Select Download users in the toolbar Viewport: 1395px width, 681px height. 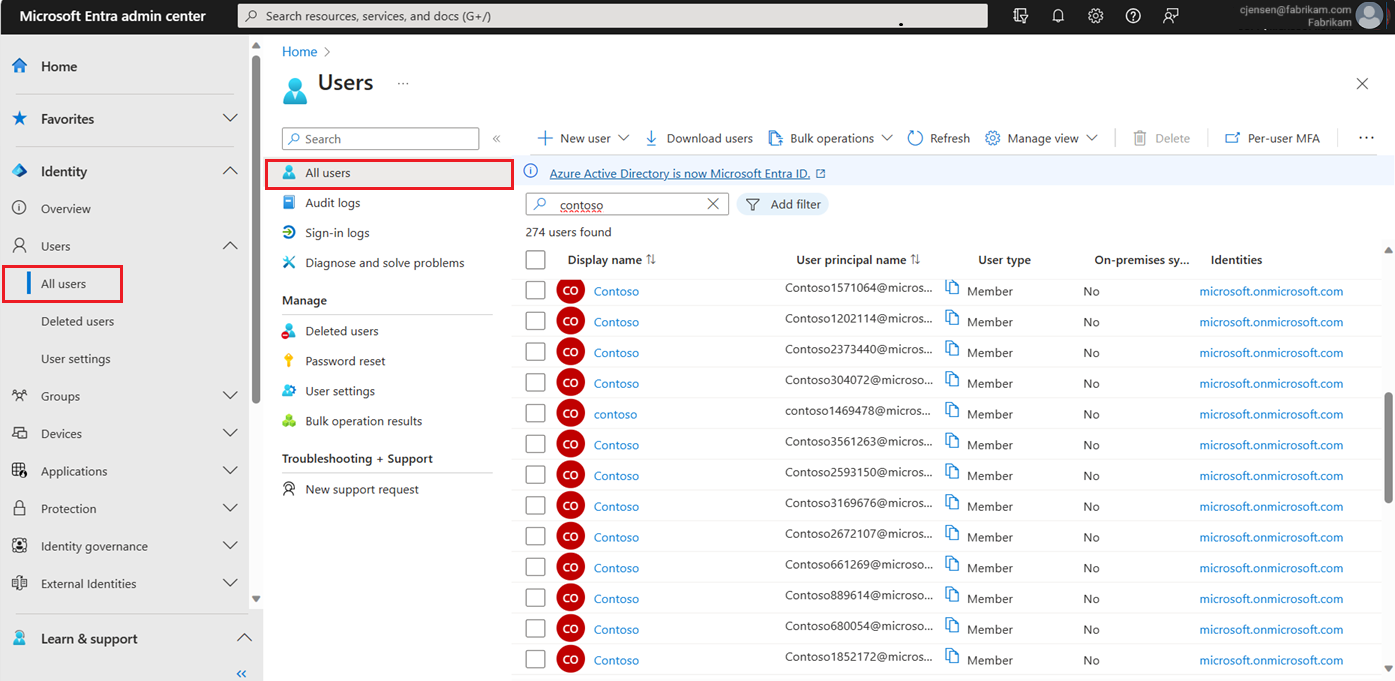[699, 138]
